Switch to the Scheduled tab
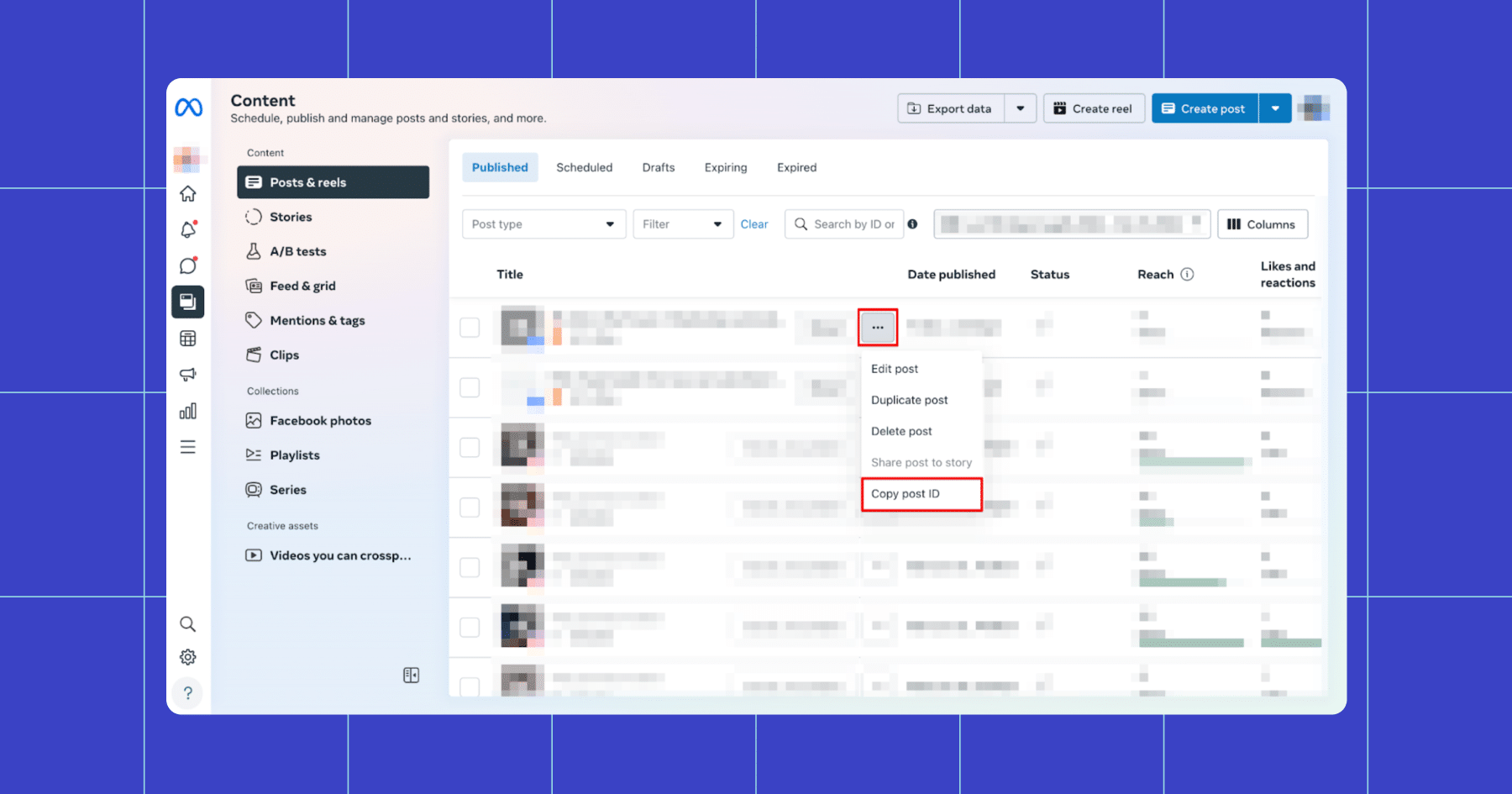 pos(585,167)
